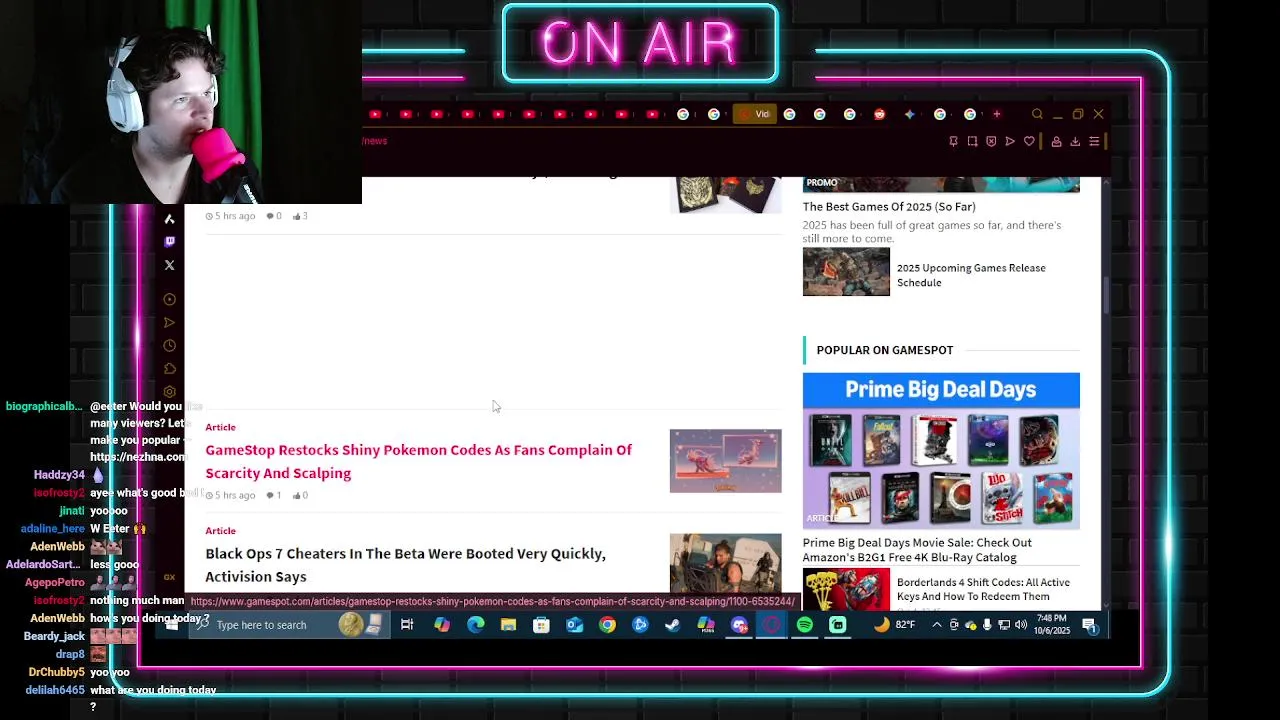Click the comment count under the GameStop article
The height and width of the screenshot is (720, 1280).
273,495
